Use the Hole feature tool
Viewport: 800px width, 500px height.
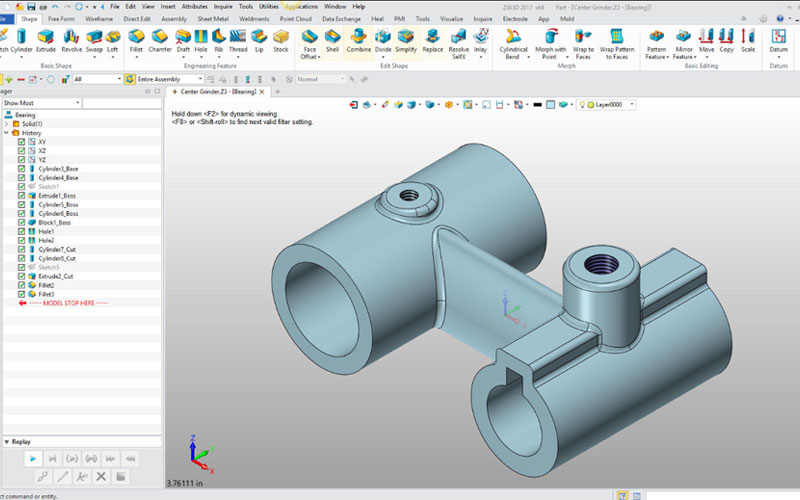coord(201,41)
